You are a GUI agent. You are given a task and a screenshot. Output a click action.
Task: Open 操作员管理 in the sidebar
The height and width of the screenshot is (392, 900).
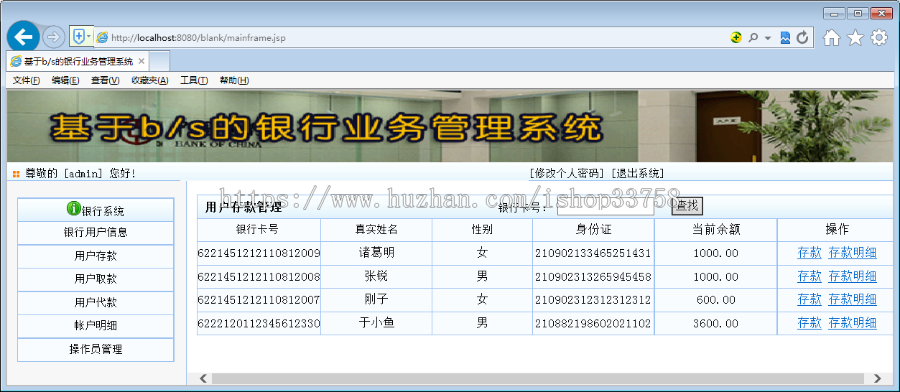(96, 349)
